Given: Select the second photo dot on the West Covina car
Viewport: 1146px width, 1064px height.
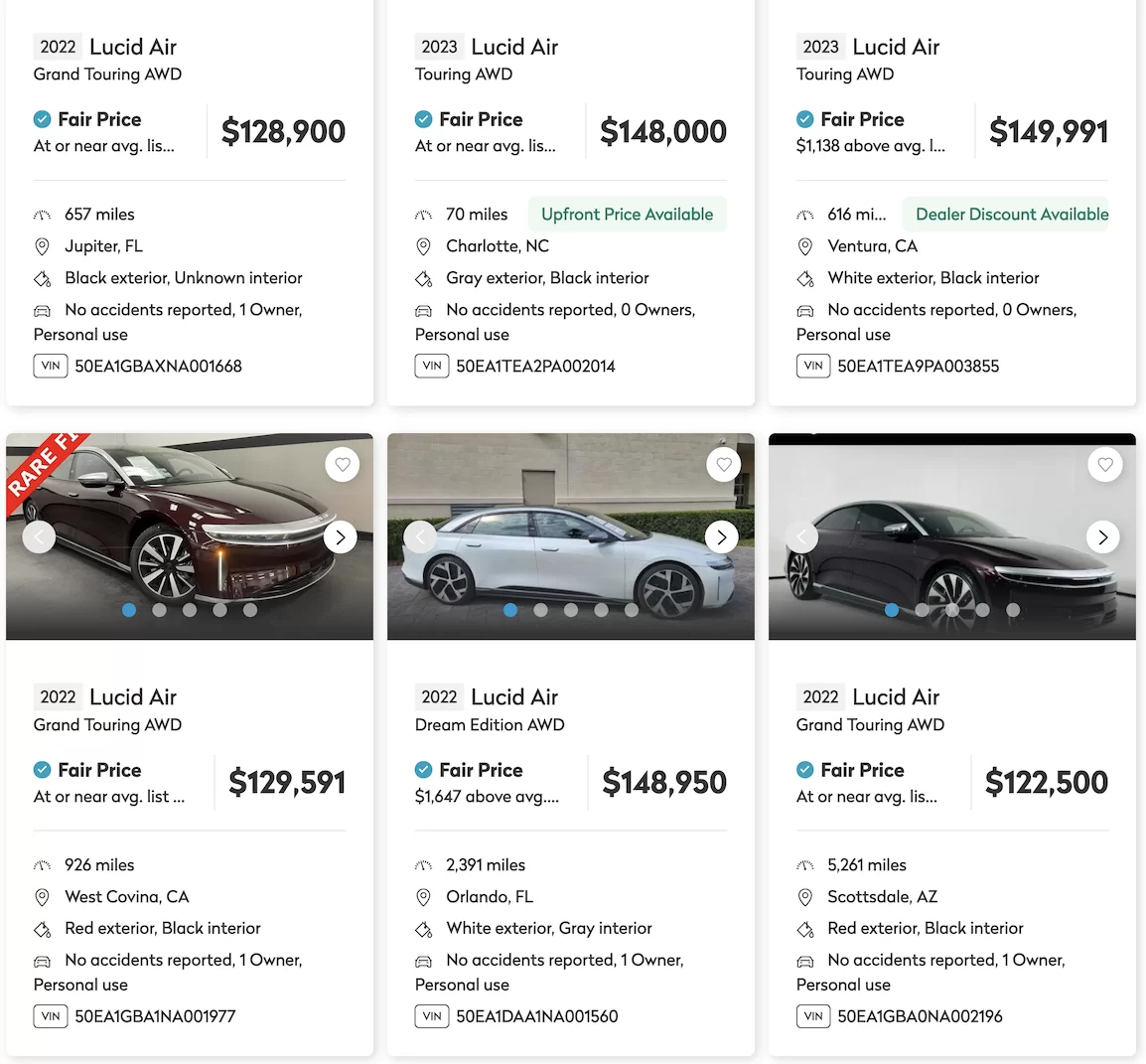Looking at the screenshot, I should pos(159,610).
